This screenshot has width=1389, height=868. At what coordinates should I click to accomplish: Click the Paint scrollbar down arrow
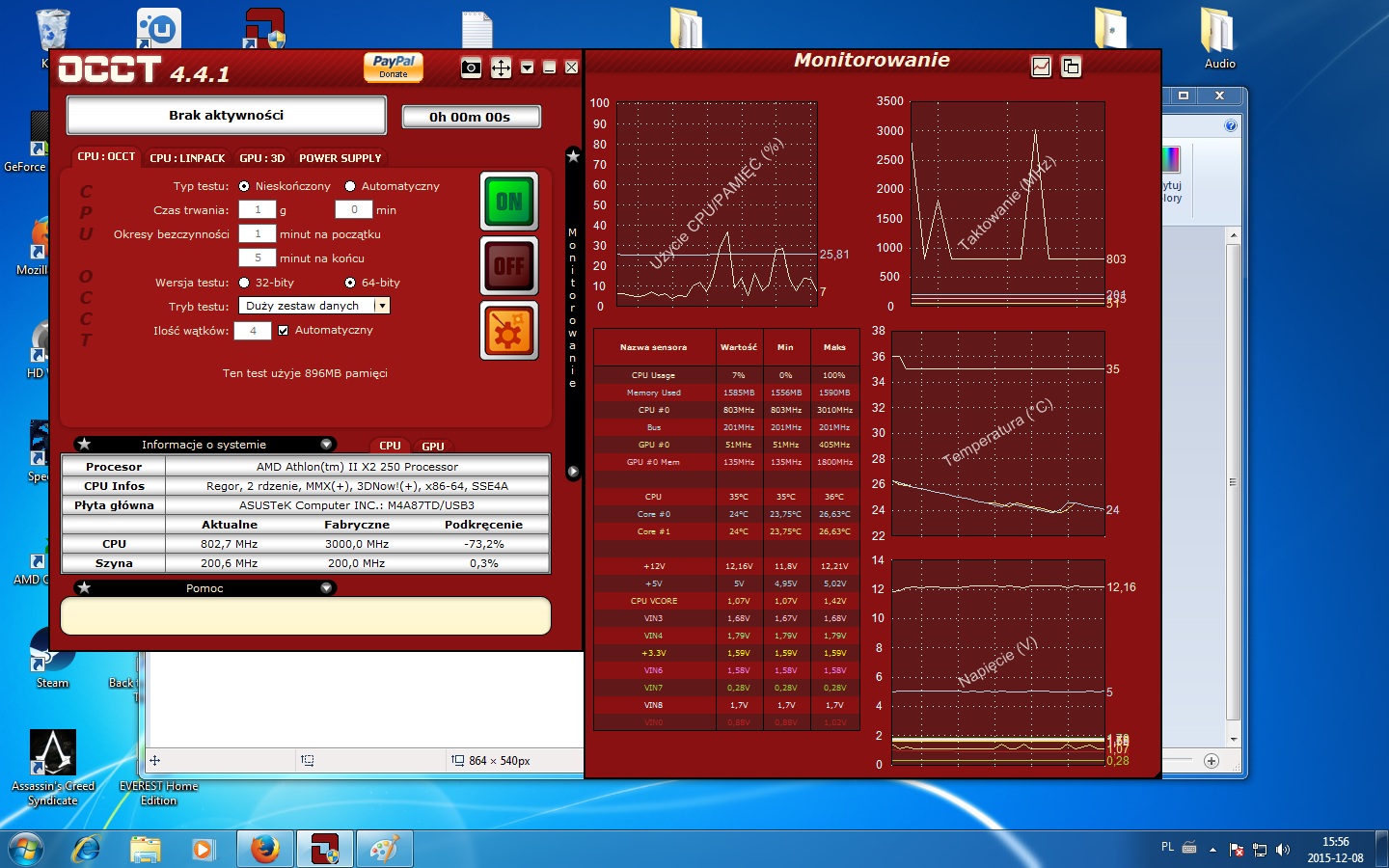tap(1233, 740)
